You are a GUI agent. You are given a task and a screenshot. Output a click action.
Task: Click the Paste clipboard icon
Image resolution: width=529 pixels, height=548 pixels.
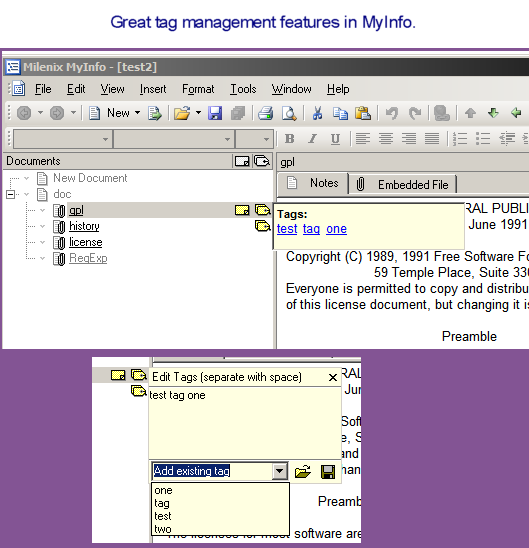tap(363, 113)
